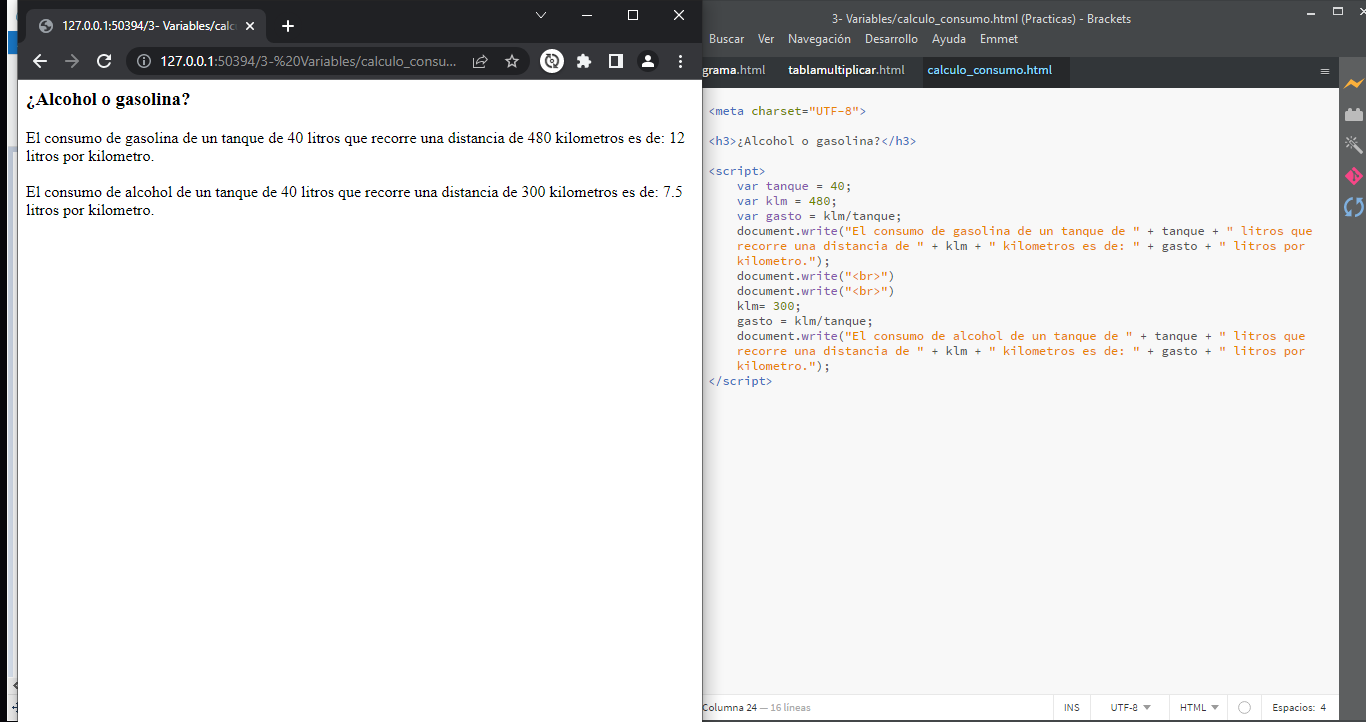Reload the Chrome page

103,61
